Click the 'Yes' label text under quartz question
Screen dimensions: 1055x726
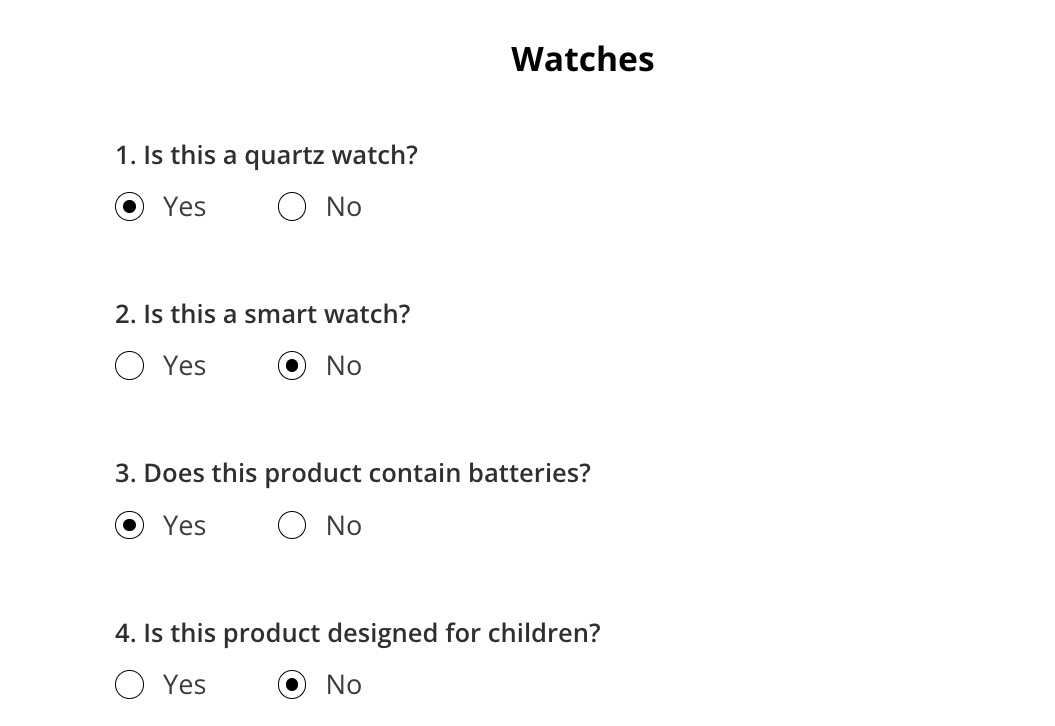point(184,207)
